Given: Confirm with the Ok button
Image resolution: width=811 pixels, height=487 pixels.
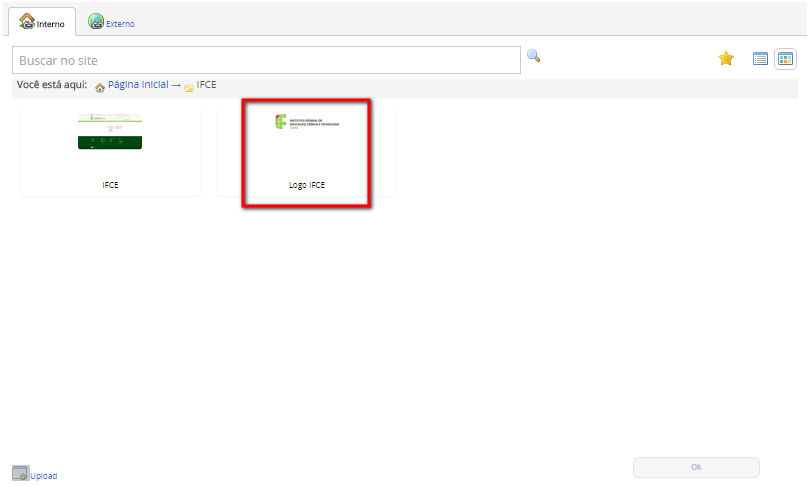Looking at the screenshot, I should coord(696,467).
